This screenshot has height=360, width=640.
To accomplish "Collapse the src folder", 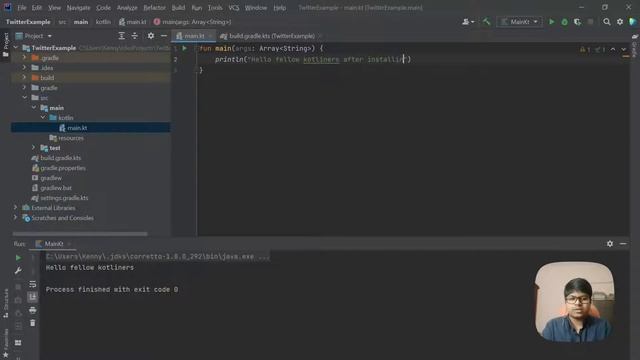I will click(x=24, y=98).
